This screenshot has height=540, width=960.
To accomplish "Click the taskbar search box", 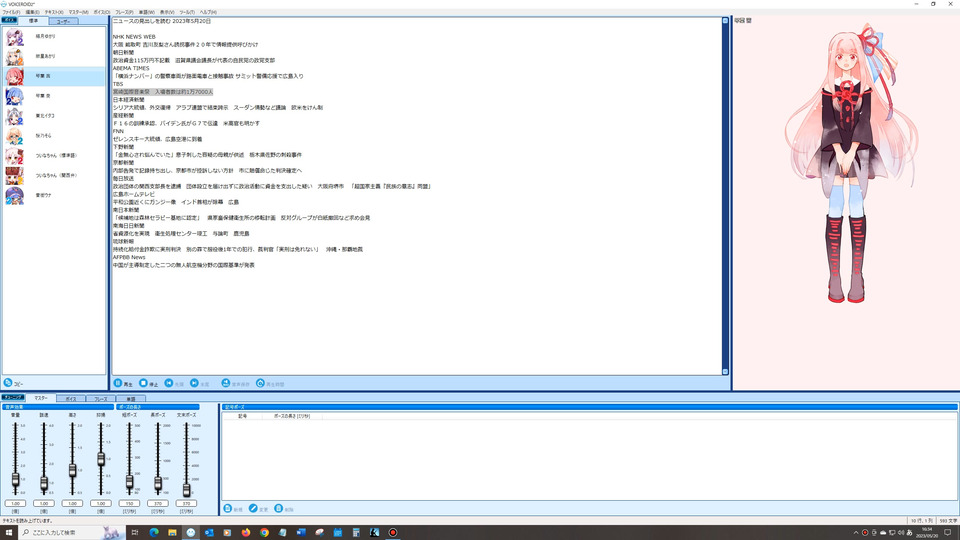I will [70, 533].
